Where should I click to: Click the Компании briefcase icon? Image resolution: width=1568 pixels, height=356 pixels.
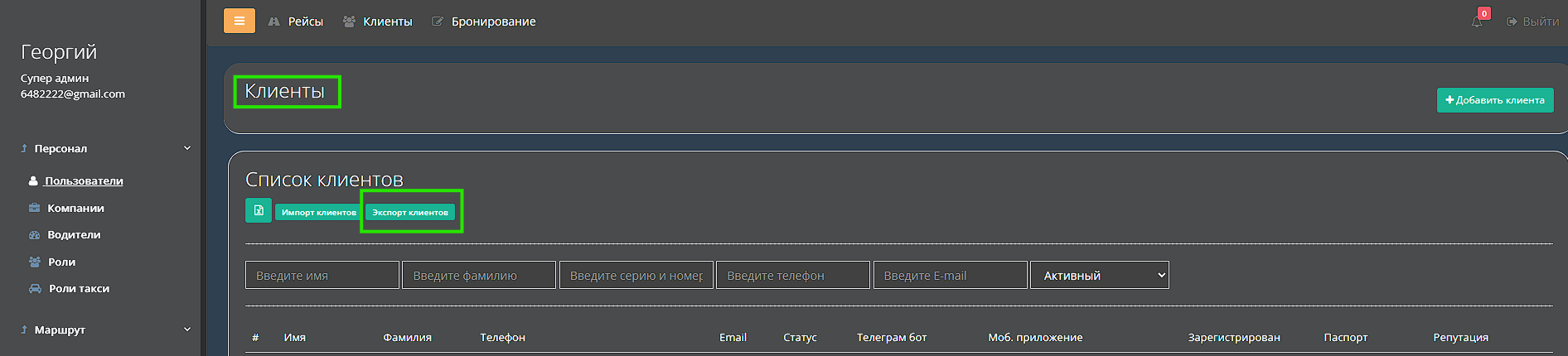34,208
